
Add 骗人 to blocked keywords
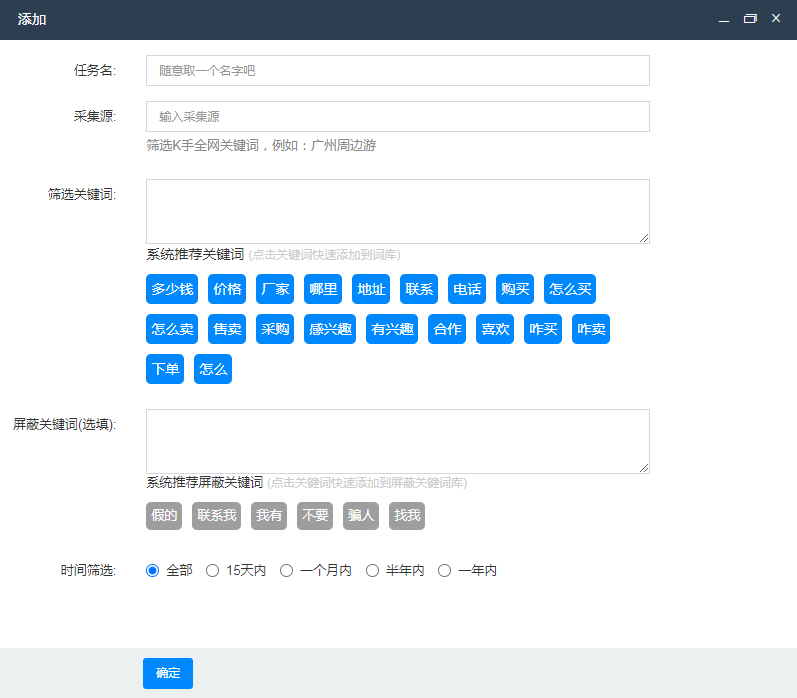click(x=361, y=516)
